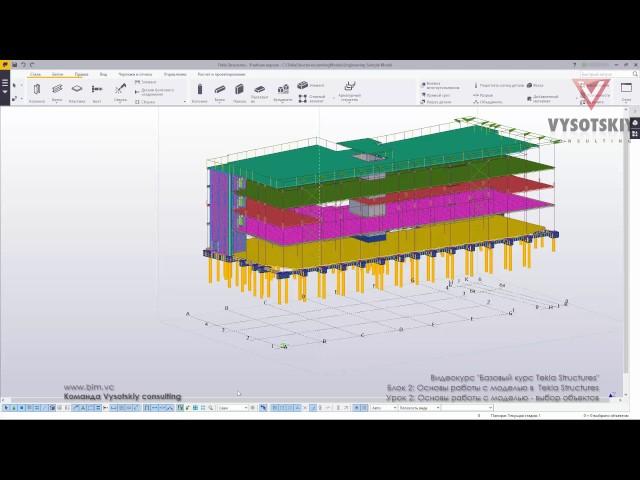640x480 pixels.
Task: Expand the Rebar set dropdown arrow
Action: tap(349, 103)
